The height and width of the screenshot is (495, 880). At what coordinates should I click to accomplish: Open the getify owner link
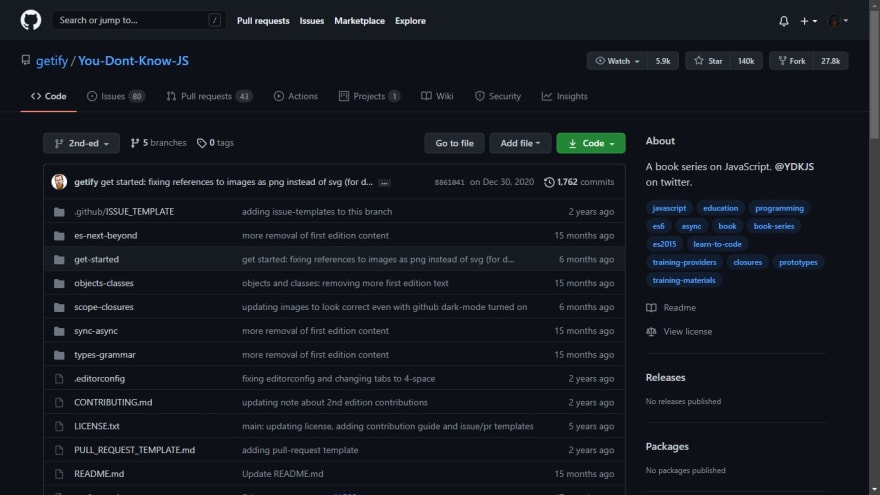pyautogui.click(x=52, y=61)
